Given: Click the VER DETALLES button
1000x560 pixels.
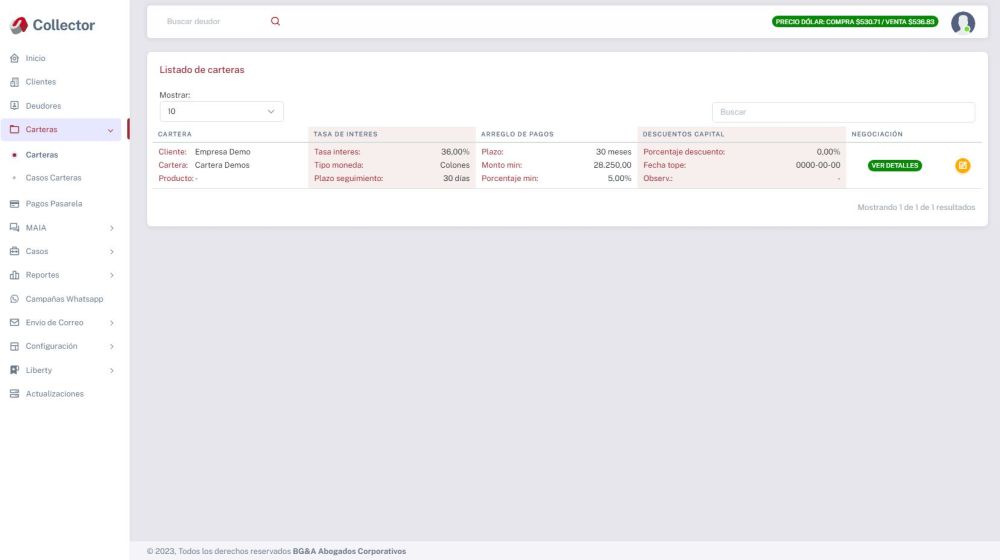Looking at the screenshot, I should 895,165.
